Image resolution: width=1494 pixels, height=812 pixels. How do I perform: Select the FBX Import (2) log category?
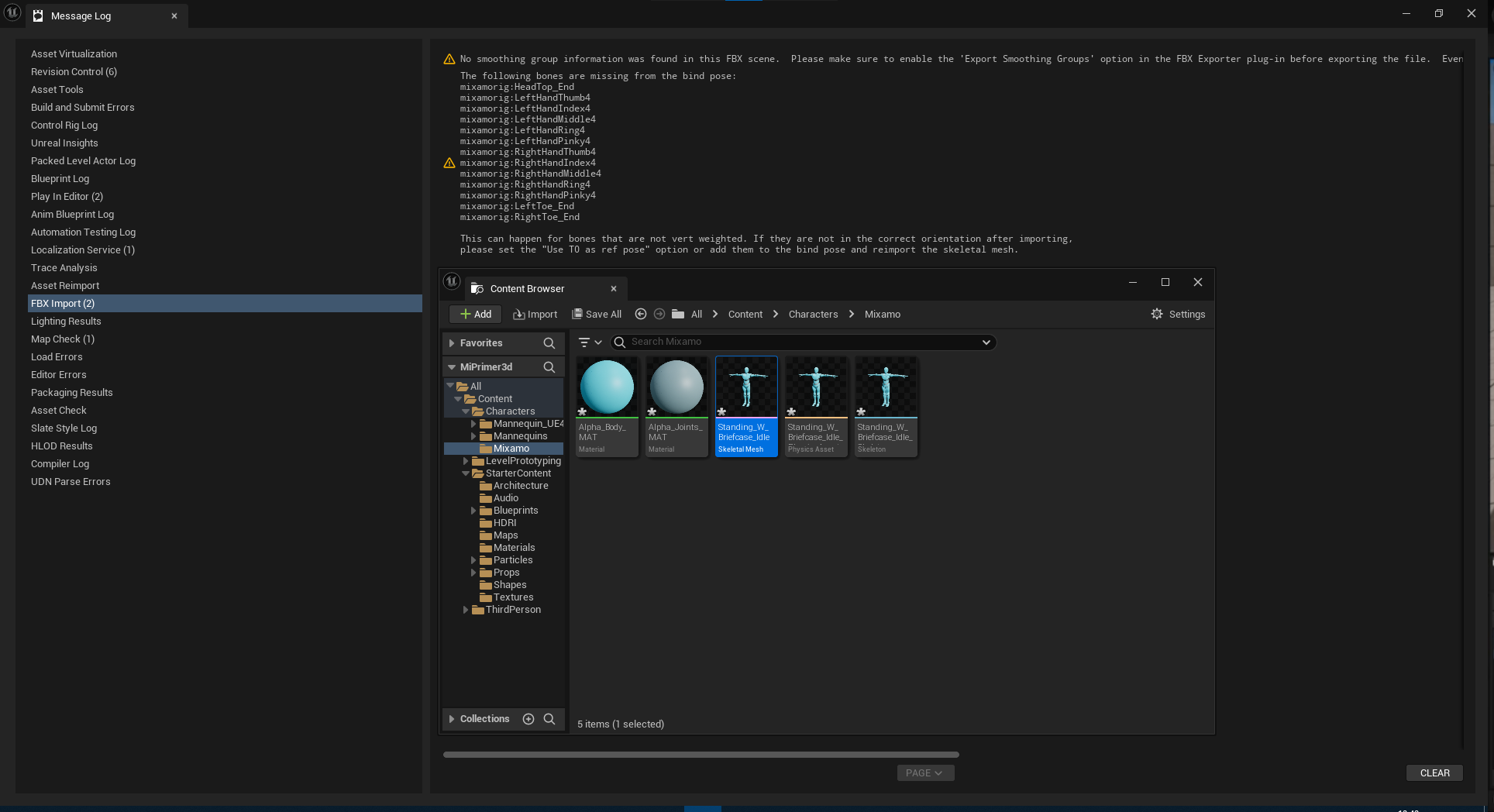(x=225, y=304)
